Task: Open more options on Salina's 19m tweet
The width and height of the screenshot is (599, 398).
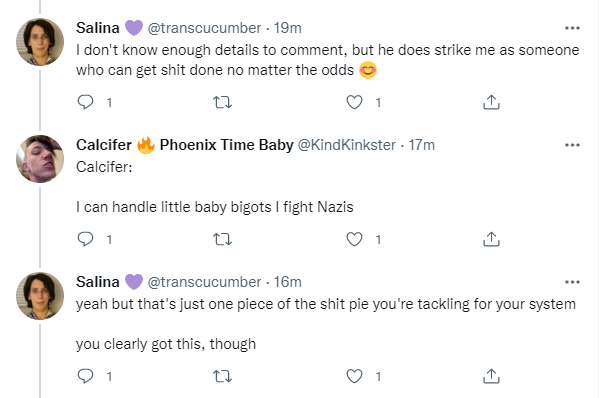Action: click(x=572, y=28)
